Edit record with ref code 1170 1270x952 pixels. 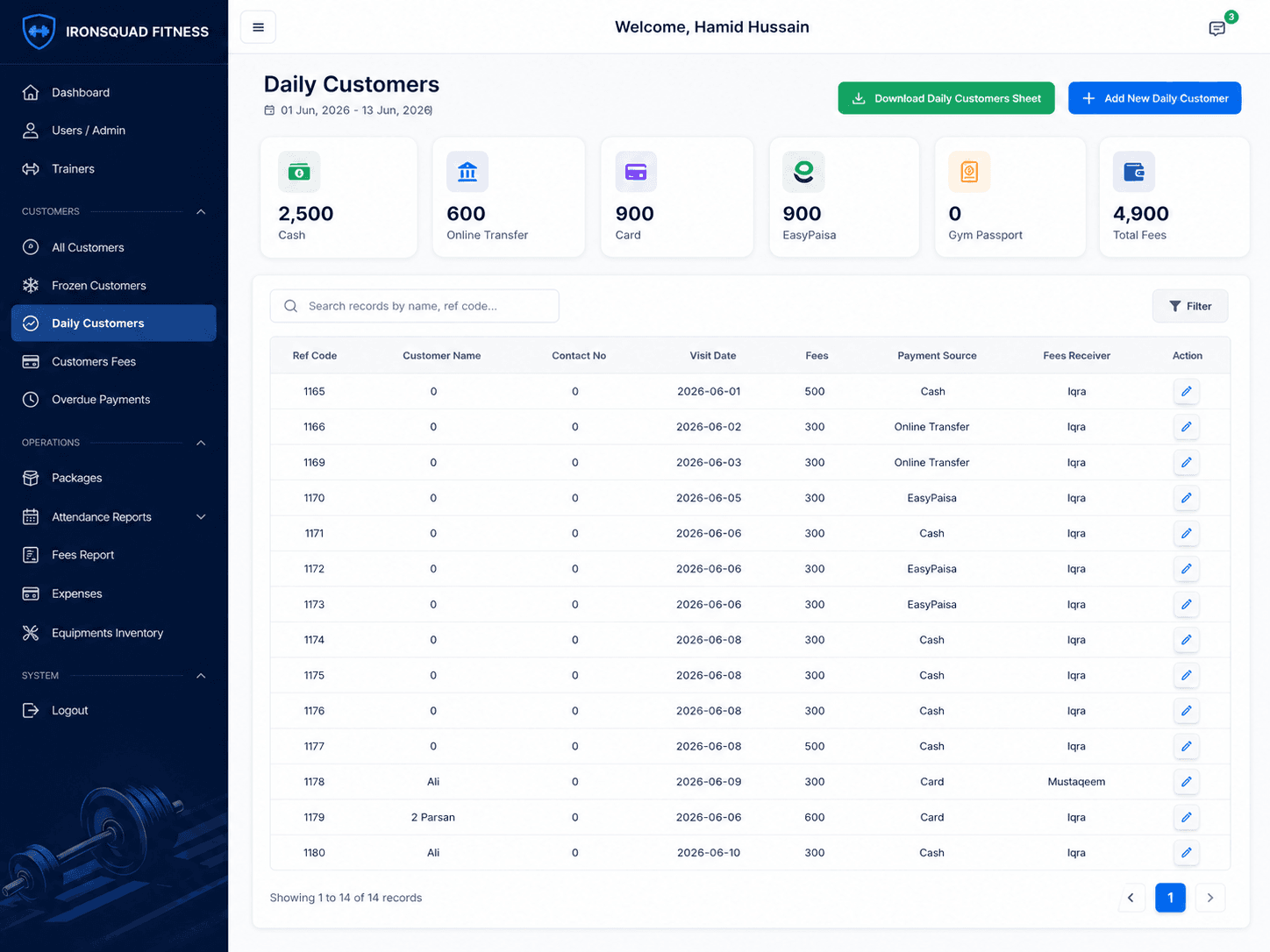[1186, 498]
